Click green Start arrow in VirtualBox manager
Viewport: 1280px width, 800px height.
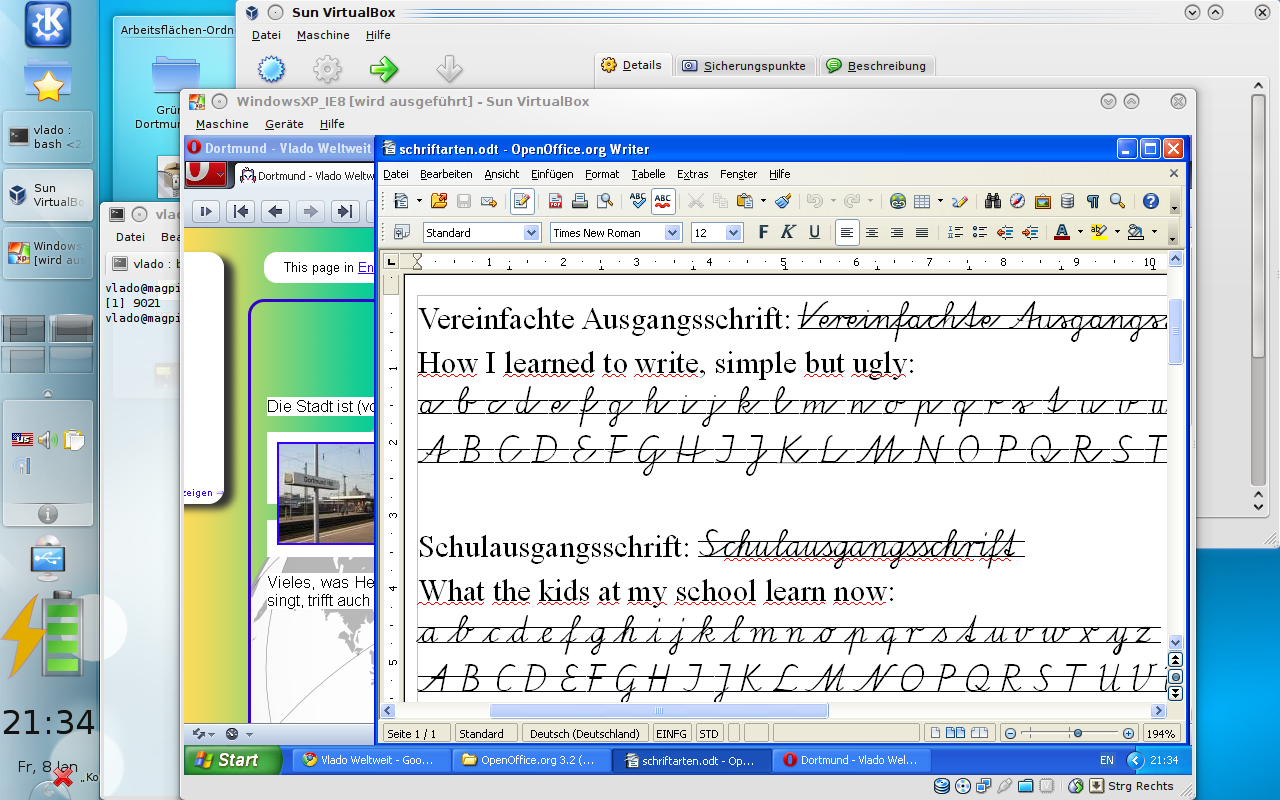[x=383, y=68]
